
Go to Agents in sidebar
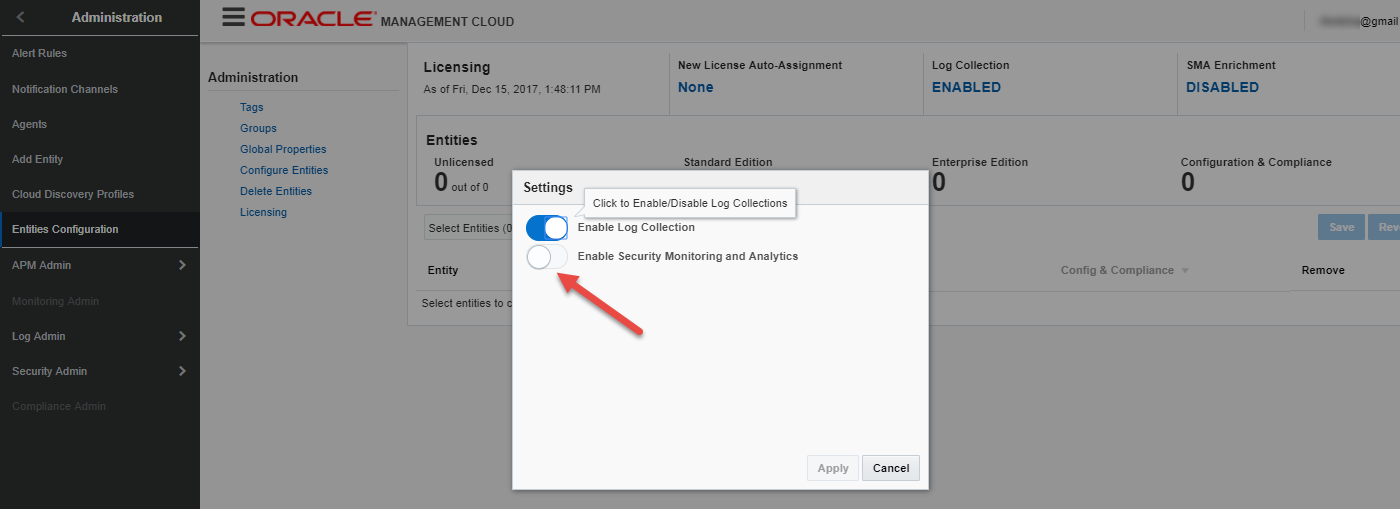point(29,124)
